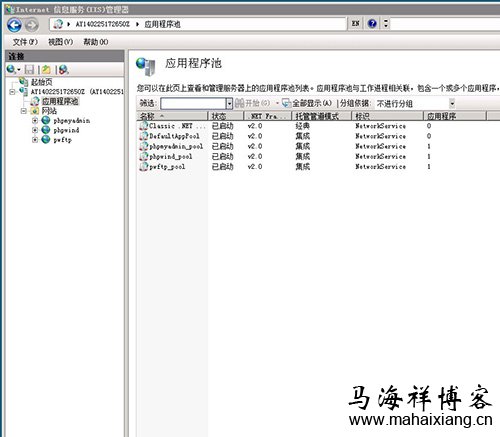Expand the phpwind site node
This screenshot has width=500, height=437.
[35, 130]
